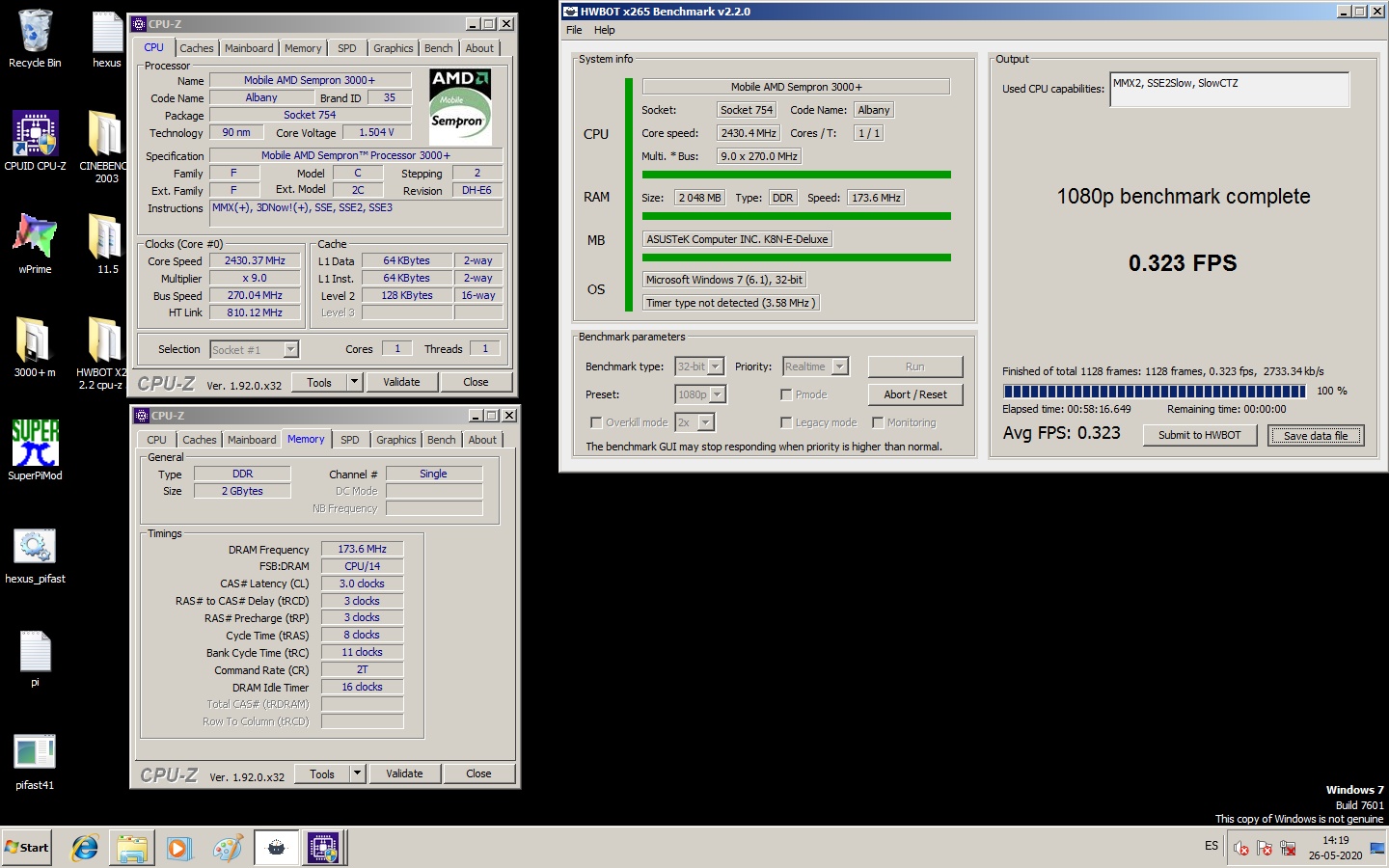Toggle the Overkill mode checkbox
Image resolution: width=1389 pixels, height=868 pixels.
pos(596,422)
